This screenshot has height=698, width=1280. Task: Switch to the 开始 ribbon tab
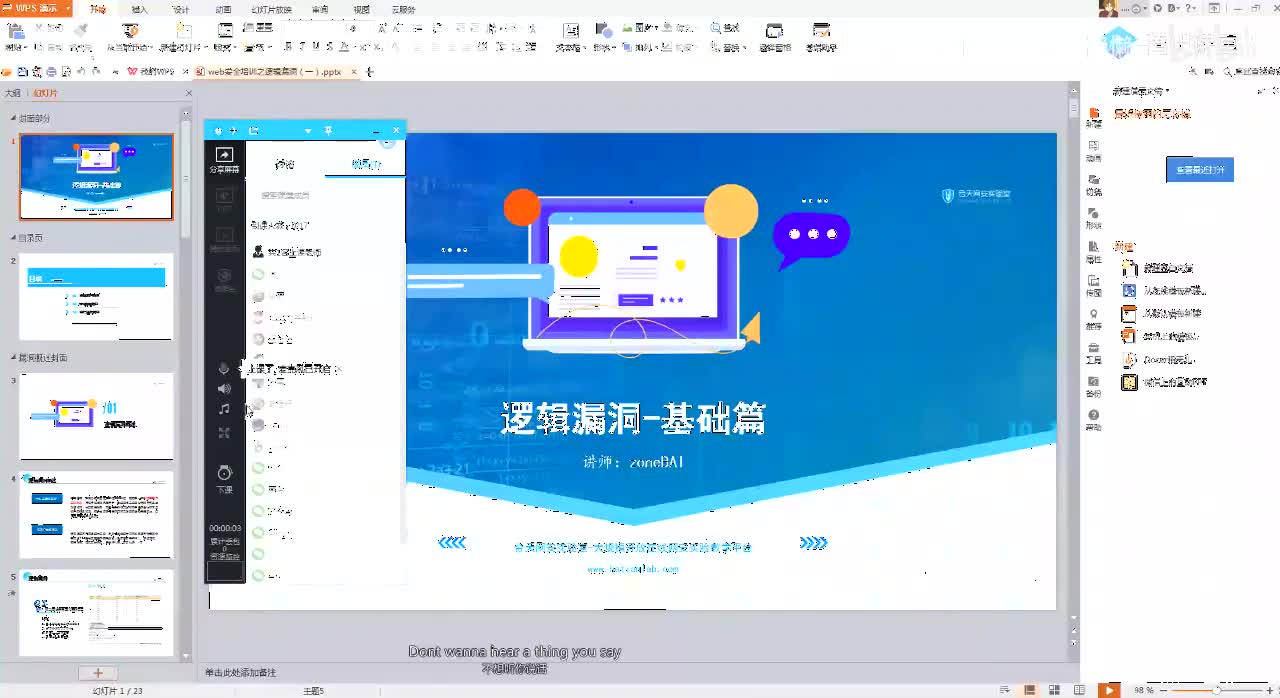(x=98, y=9)
